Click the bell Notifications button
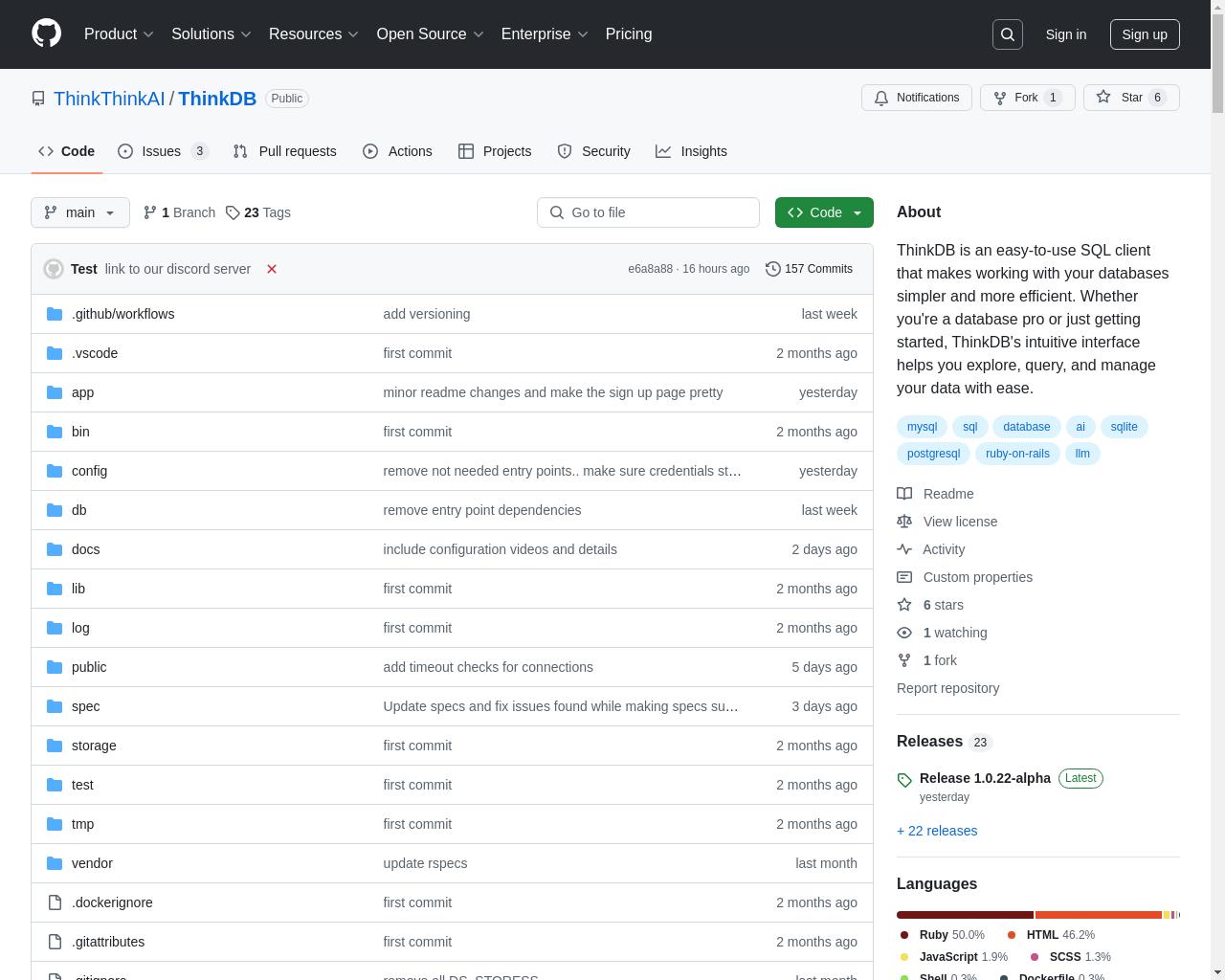Viewport: 1225px width, 980px height. (x=917, y=98)
